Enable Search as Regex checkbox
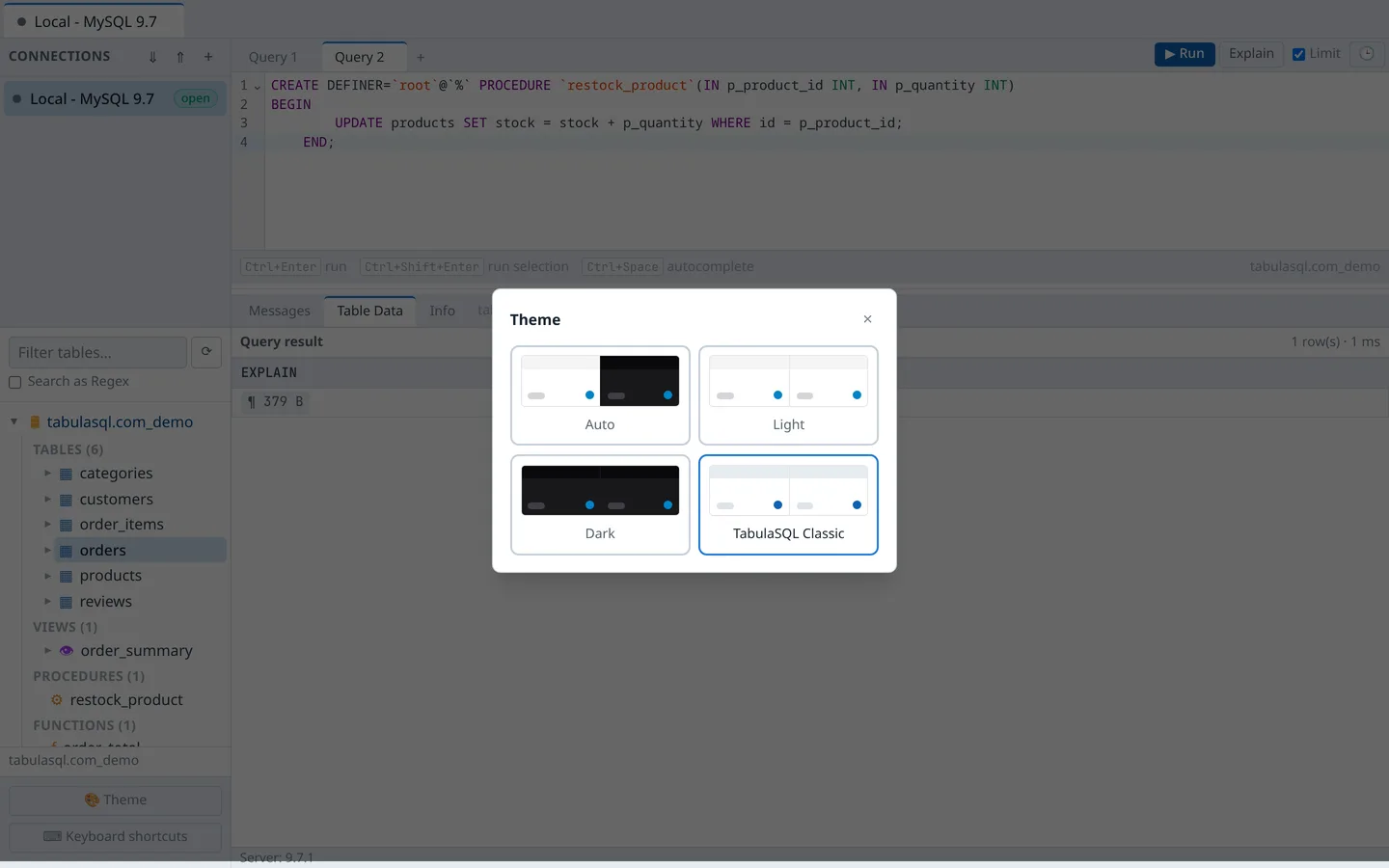Viewport: 1389px width, 868px height. [x=15, y=382]
